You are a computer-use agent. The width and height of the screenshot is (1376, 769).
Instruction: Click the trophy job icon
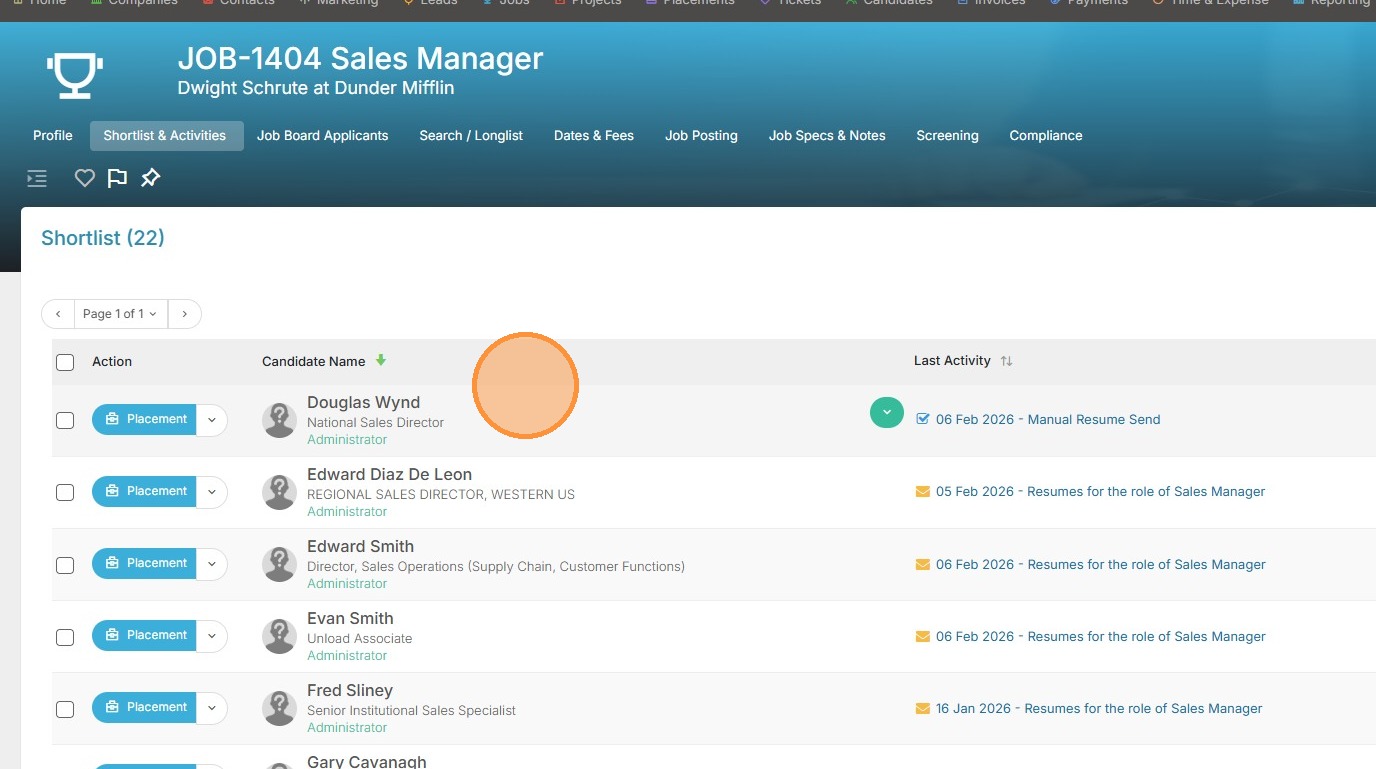(x=75, y=75)
